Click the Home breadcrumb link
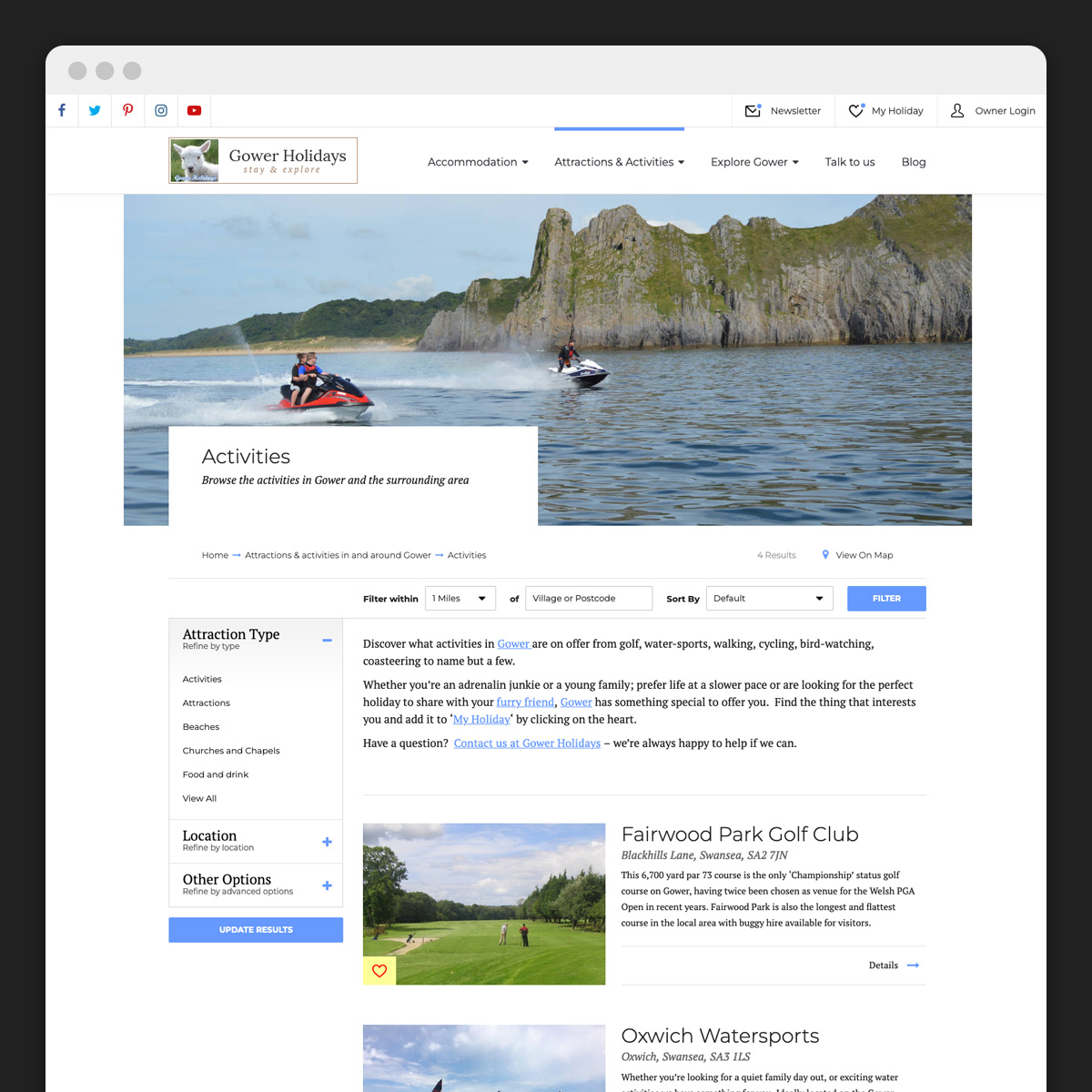1092x1092 pixels. pyautogui.click(x=215, y=555)
